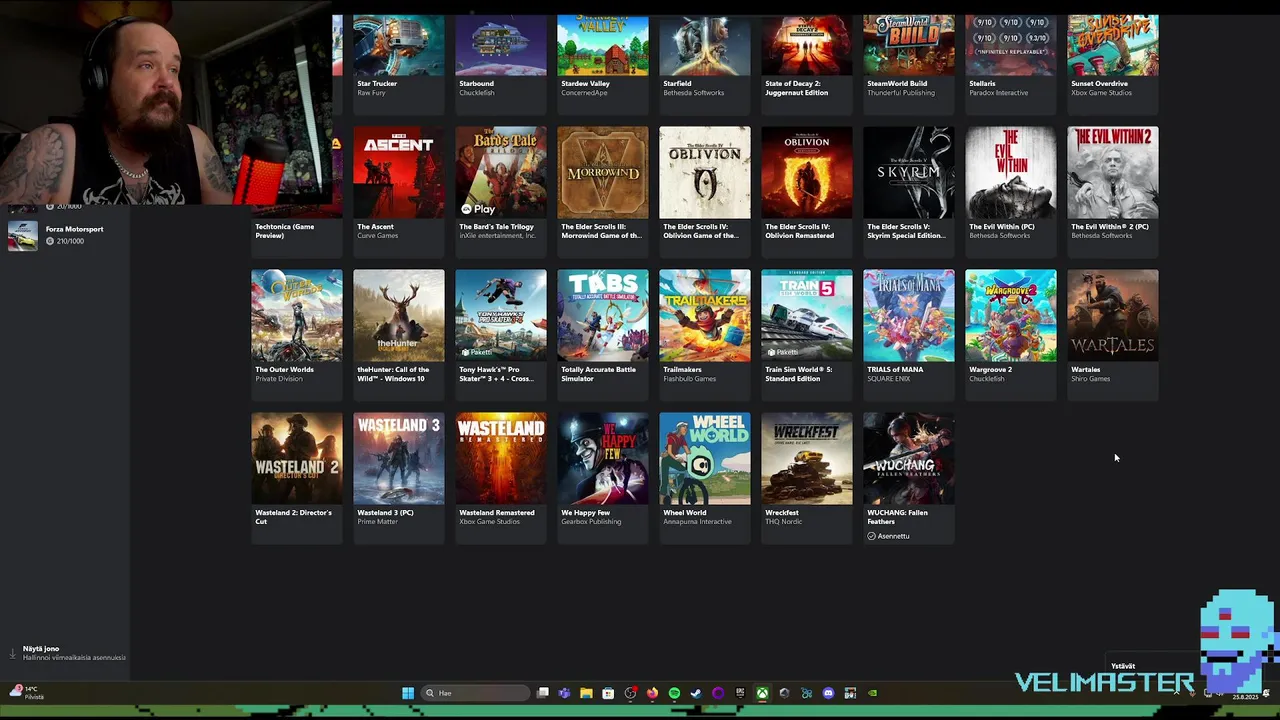Open Discord from the taskbar
The image size is (1280, 720).
point(828,693)
